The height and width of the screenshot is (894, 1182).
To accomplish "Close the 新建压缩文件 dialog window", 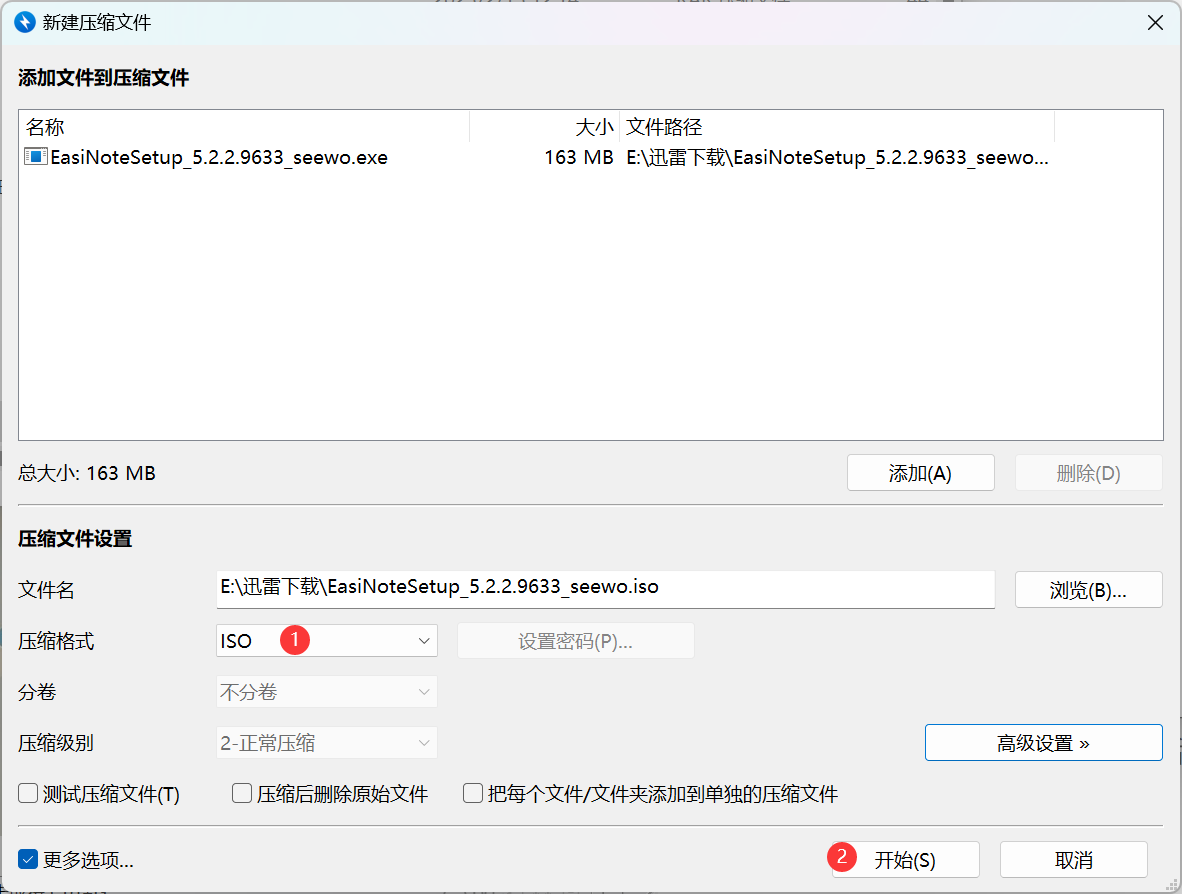I will 1155,22.
